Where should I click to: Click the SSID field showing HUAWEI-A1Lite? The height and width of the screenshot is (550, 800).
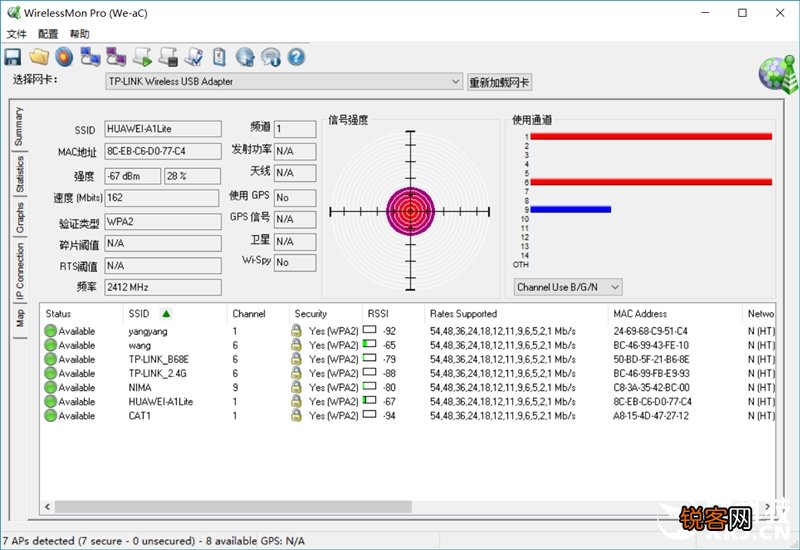[x=163, y=129]
